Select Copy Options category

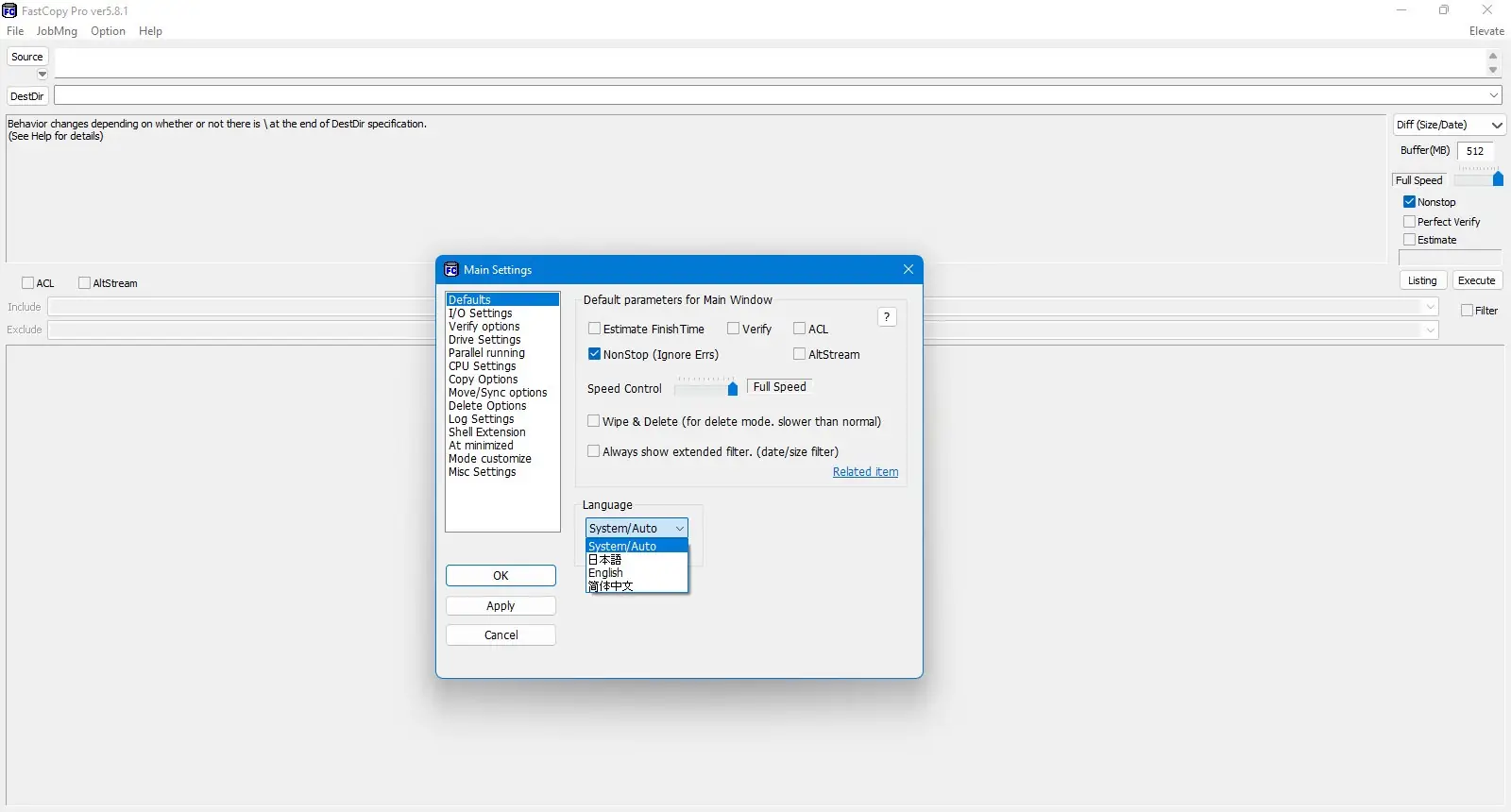(502, 380)
